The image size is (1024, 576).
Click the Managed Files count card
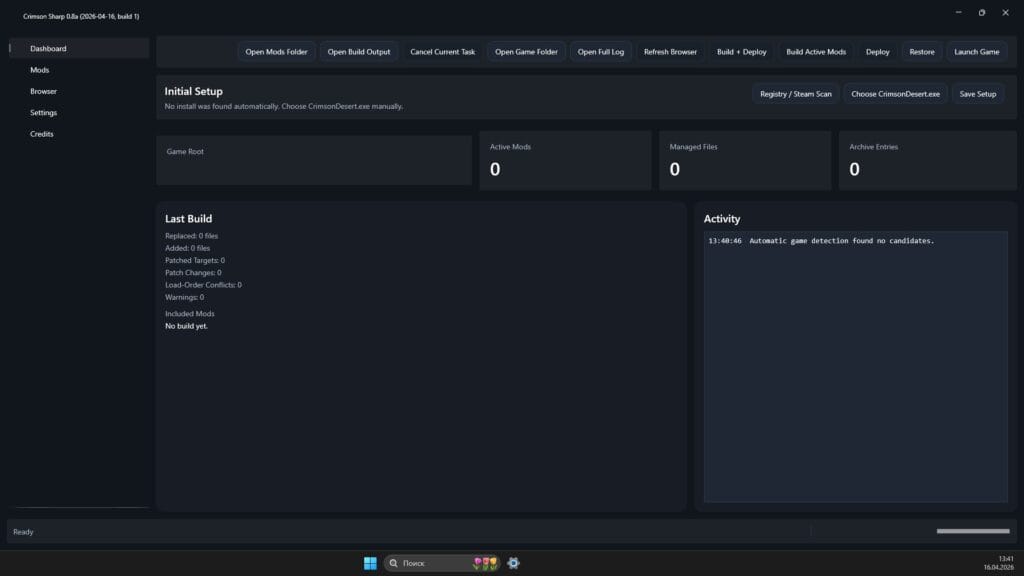pyautogui.click(x=745, y=160)
